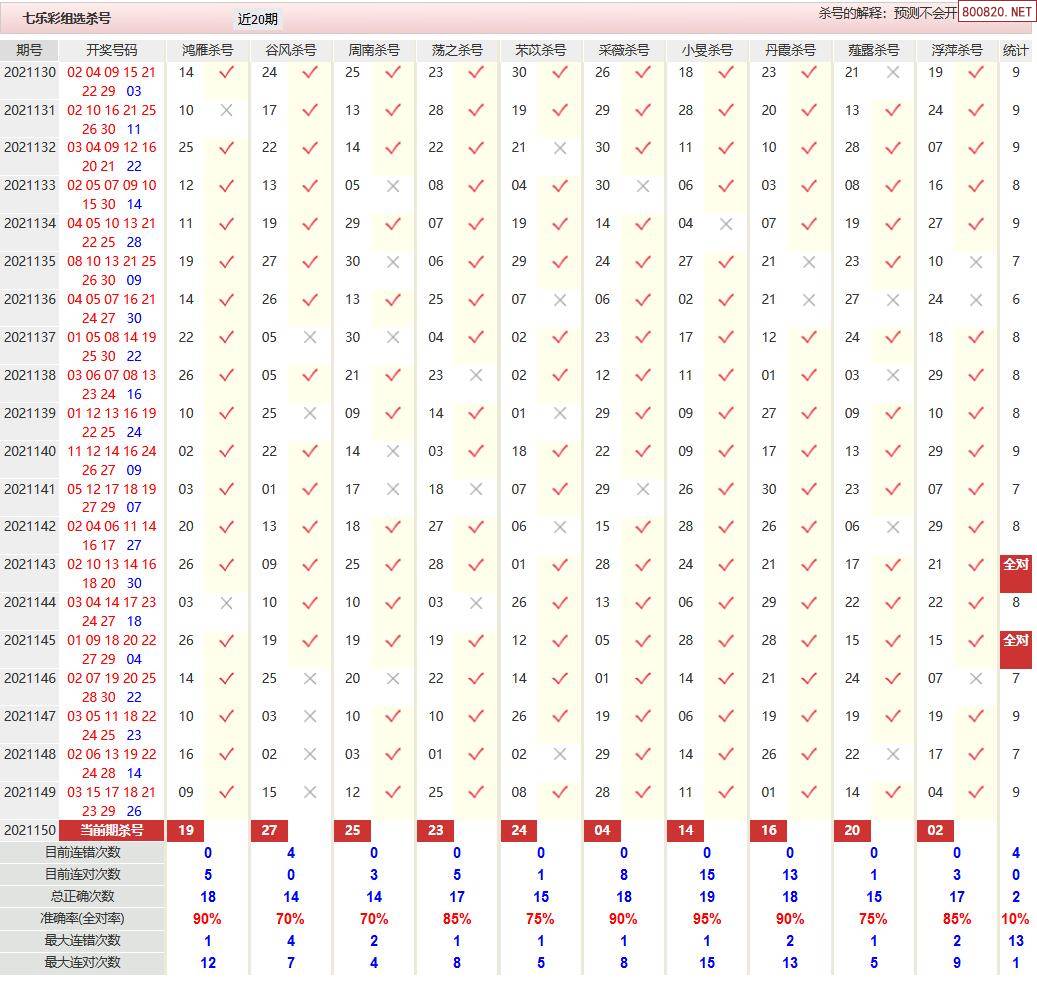Click the 浮萍杀号 column header
Image resolution: width=1037 pixels, height=981 pixels.
[957, 50]
